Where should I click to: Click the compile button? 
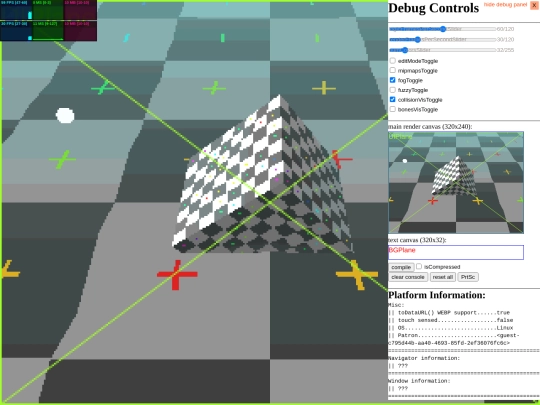[401, 267]
